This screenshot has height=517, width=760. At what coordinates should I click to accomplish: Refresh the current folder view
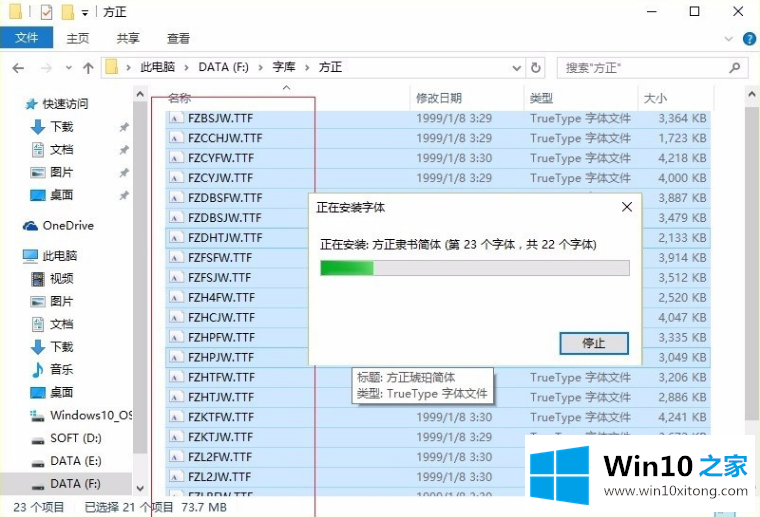536,68
